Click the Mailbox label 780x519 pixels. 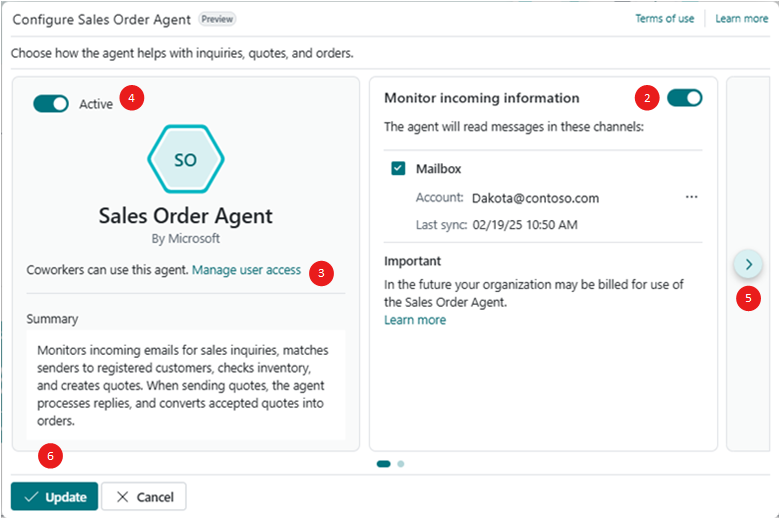tap(438, 169)
